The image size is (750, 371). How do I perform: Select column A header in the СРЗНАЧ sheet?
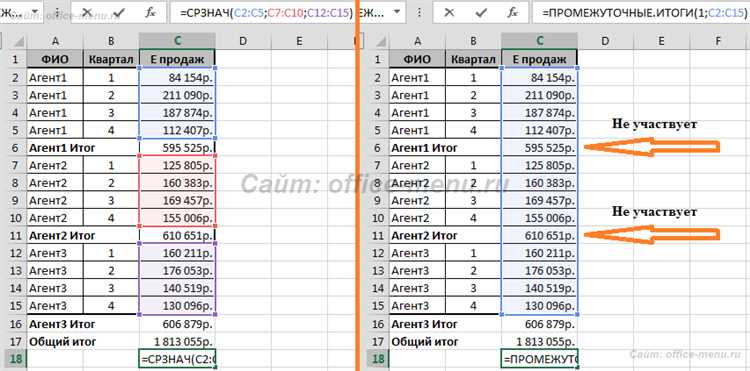55,42
